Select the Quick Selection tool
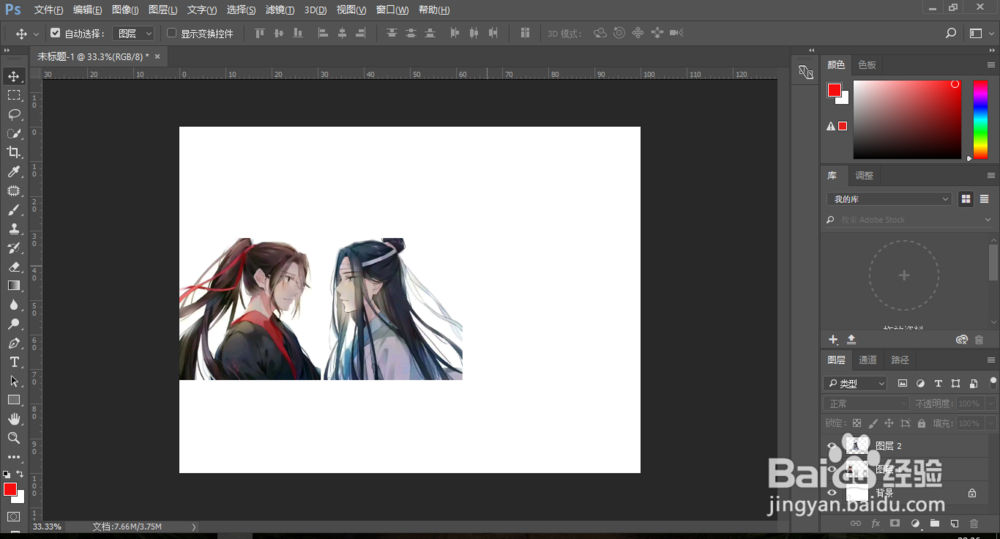 point(13,133)
